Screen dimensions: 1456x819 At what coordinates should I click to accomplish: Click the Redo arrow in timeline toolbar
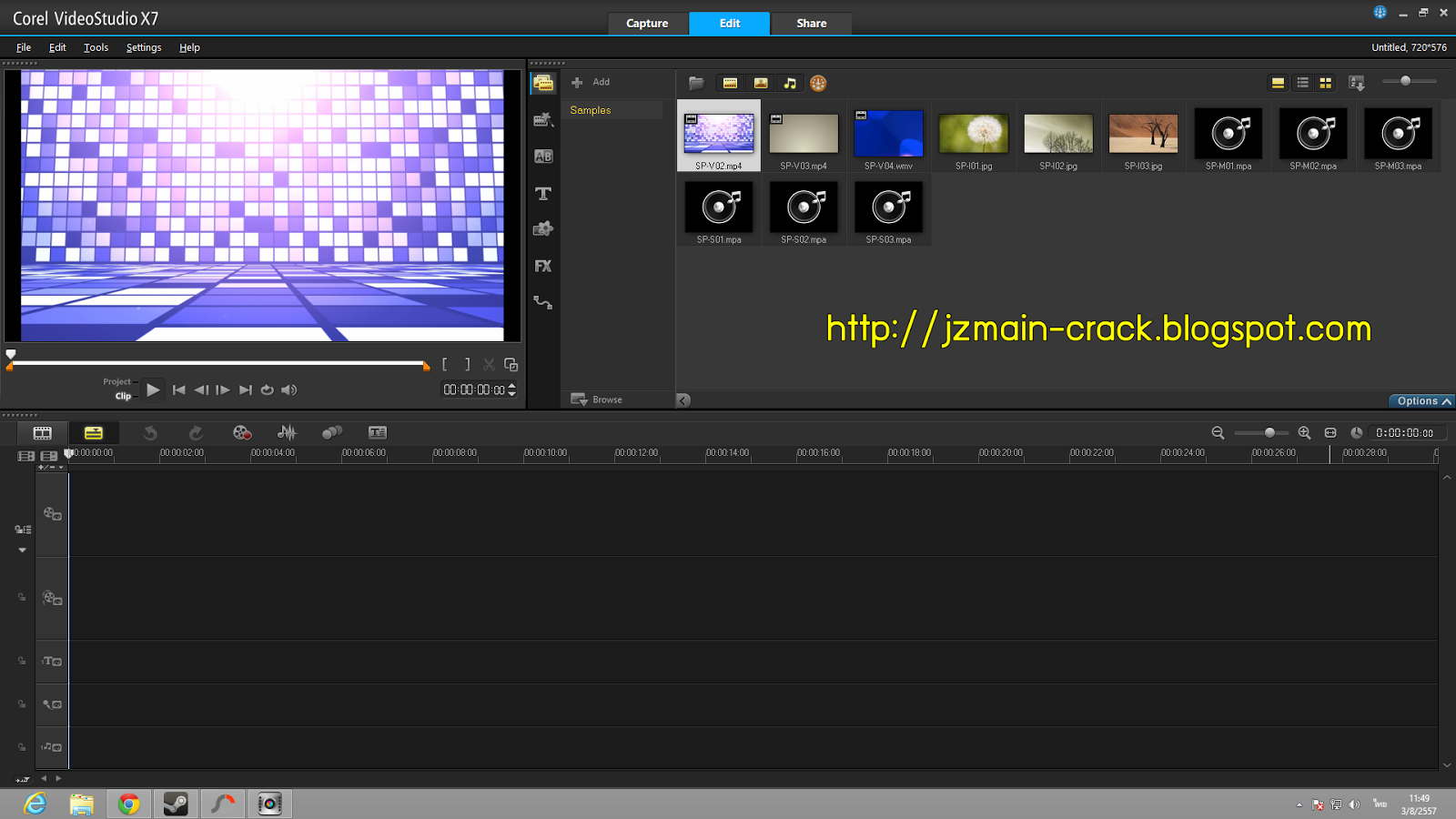(x=196, y=432)
